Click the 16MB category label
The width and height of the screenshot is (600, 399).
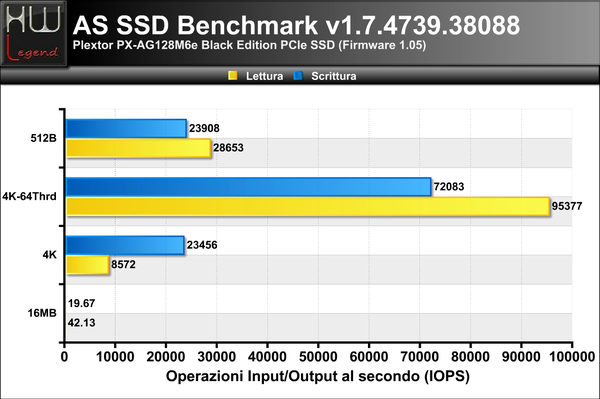(x=42, y=313)
